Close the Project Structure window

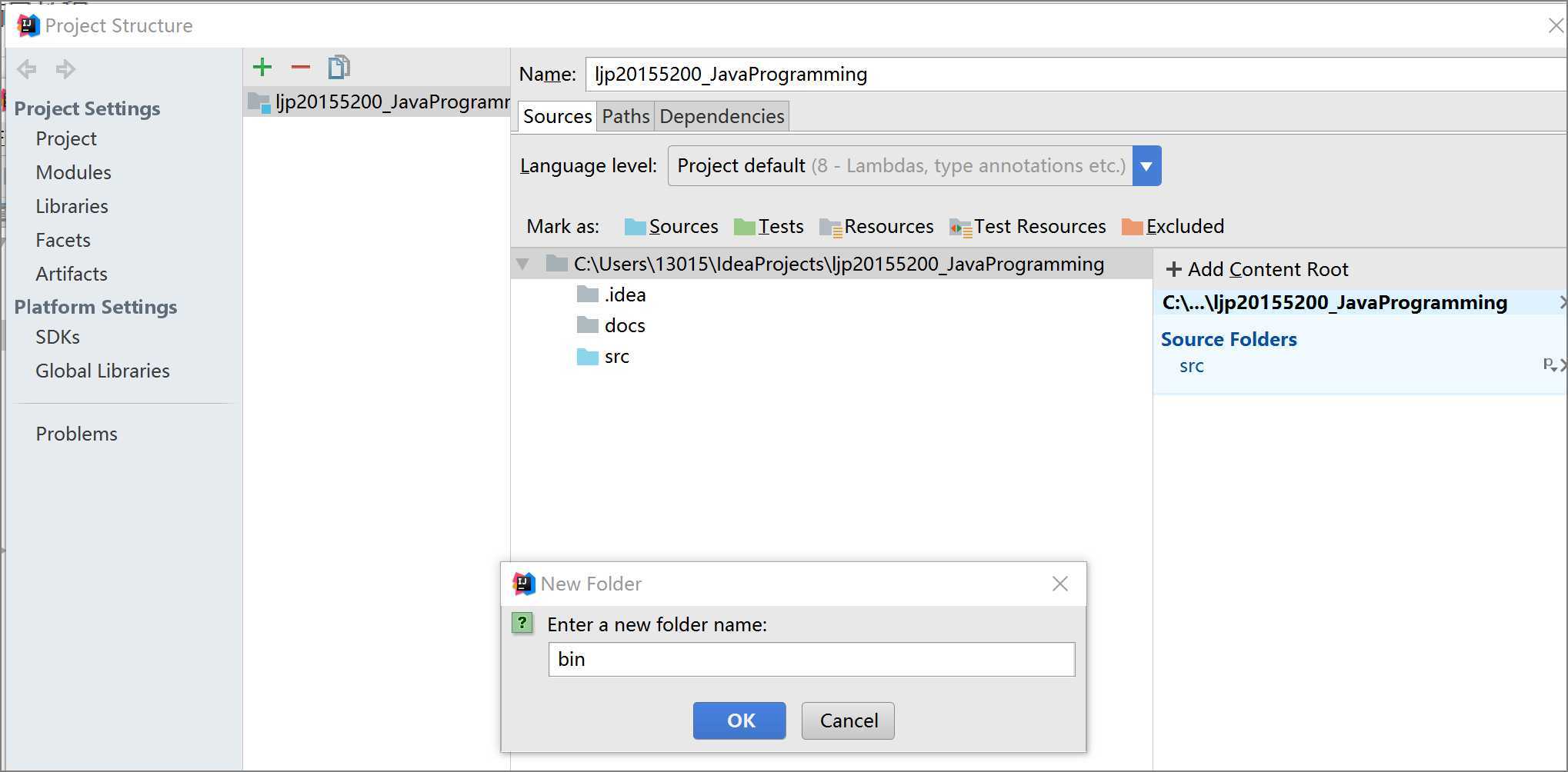click(x=1556, y=25)
